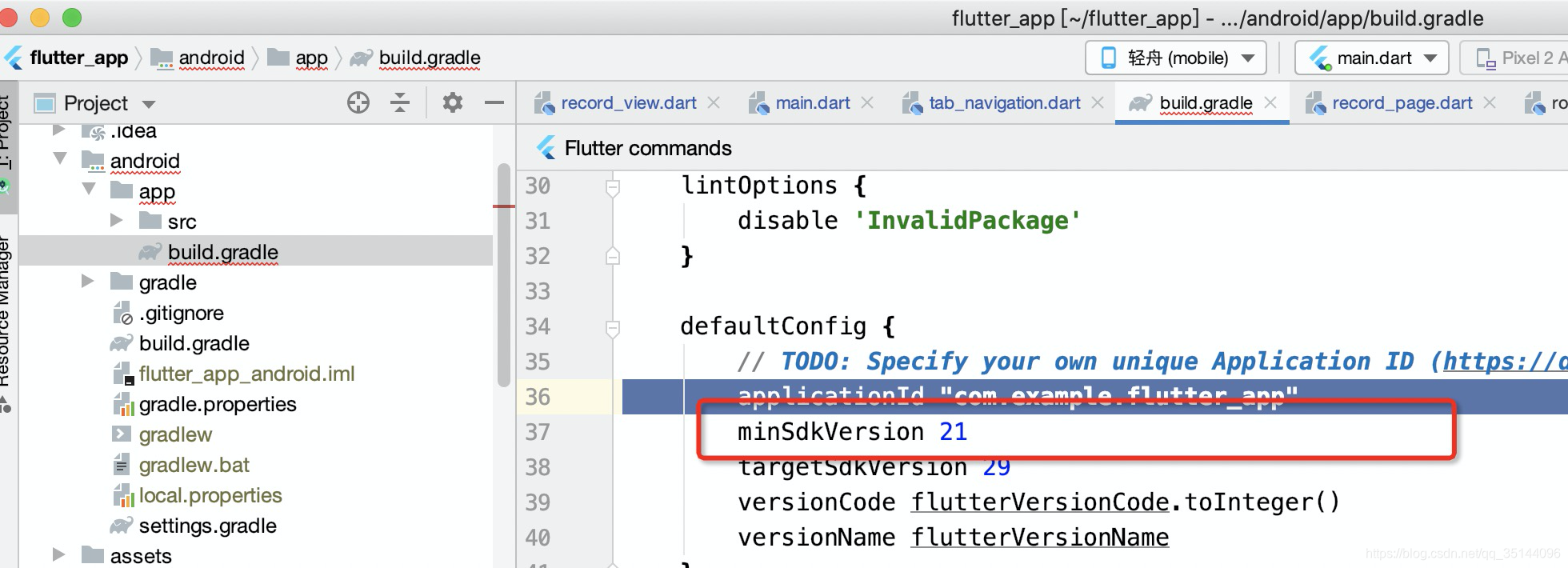Click fold end marker at line 32
This screenshot has width=1568, height=568.
(x=613, y=256)
